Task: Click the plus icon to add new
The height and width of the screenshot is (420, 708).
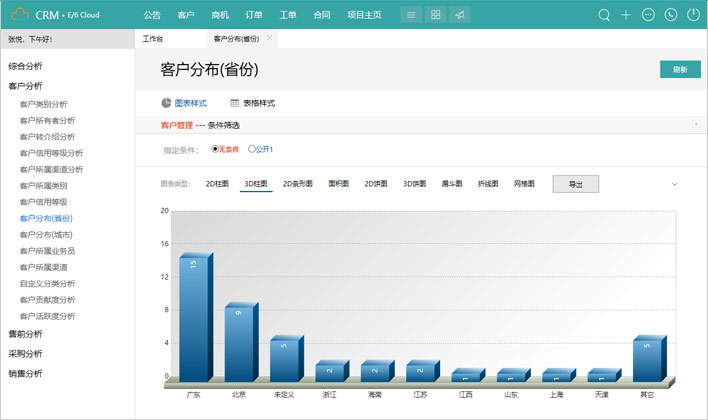Action: click(x=626, y=15)
